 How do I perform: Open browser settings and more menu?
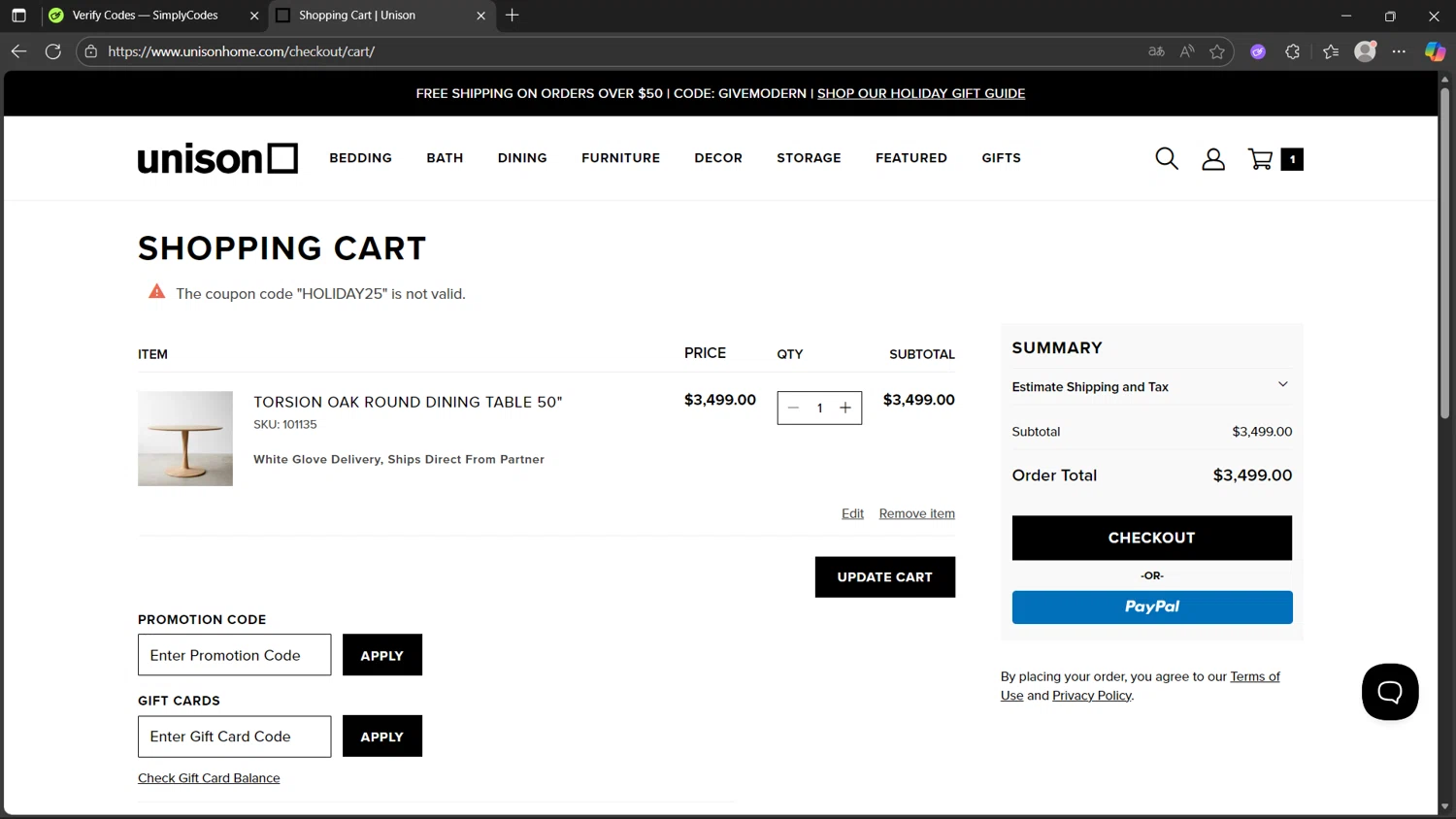[1399, 51]
